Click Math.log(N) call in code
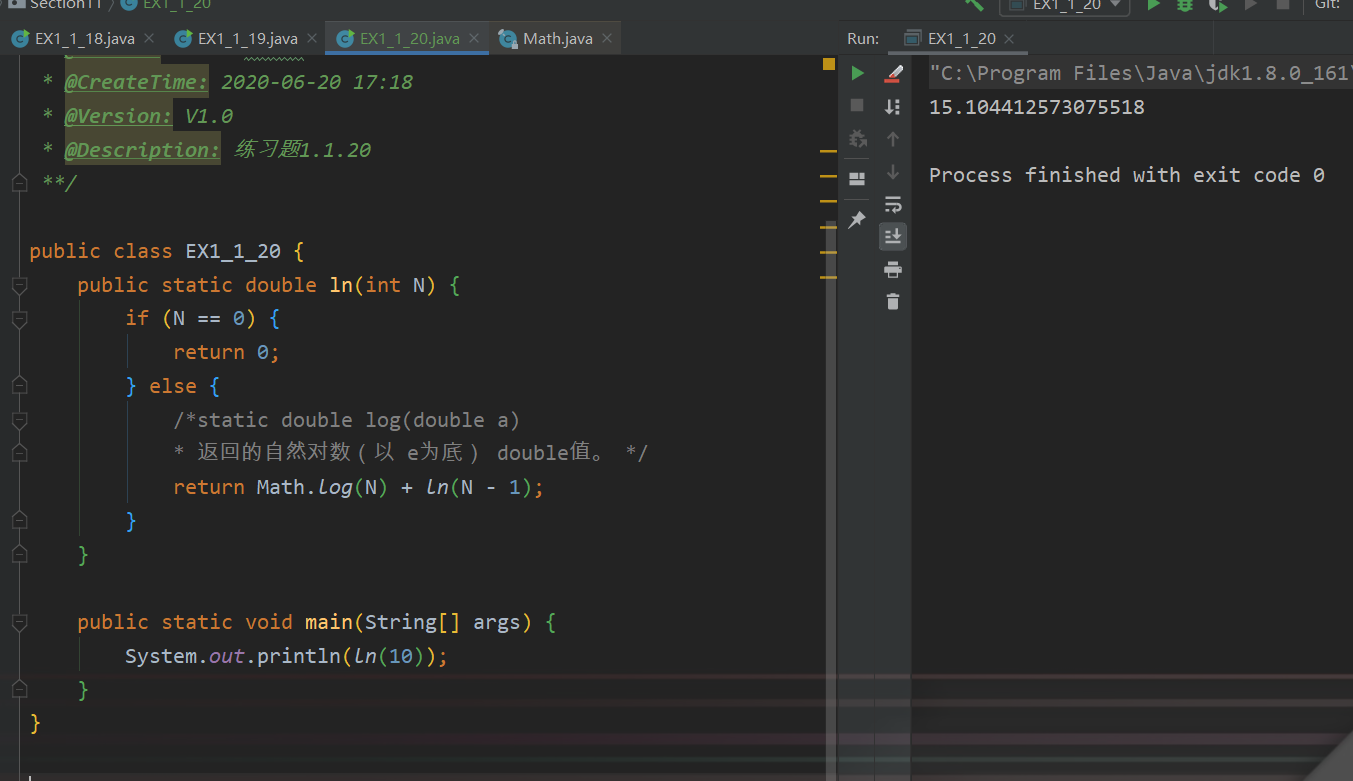1353x781 pixels. pos(322,488)
